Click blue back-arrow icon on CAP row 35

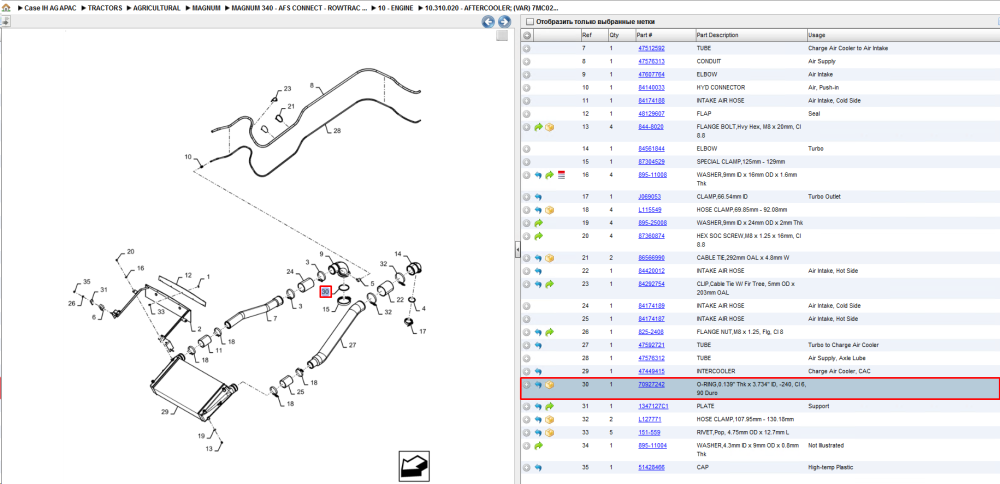coord(538,467)
